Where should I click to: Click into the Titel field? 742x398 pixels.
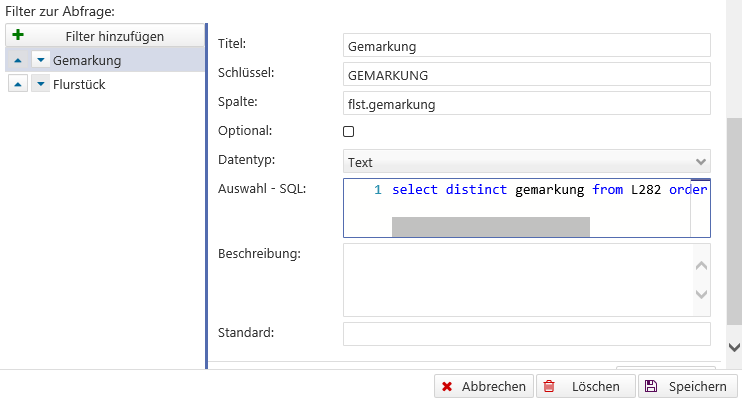tap(527, 45)
